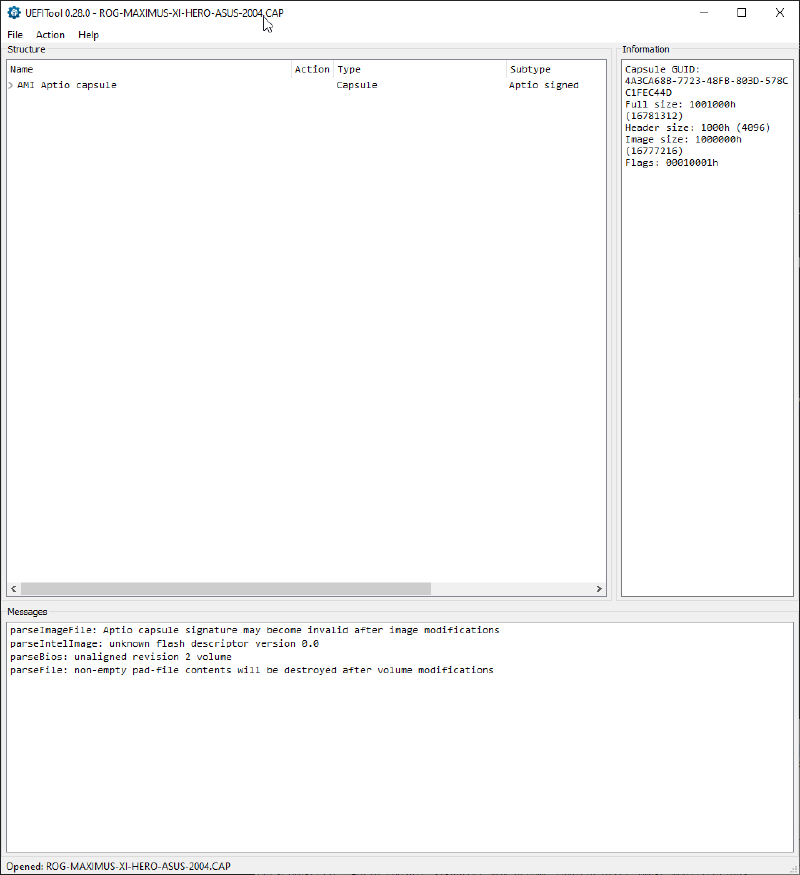Open the Action menu
The height and width of the screenshot is (875, 800).
click(x=49, y=34)
